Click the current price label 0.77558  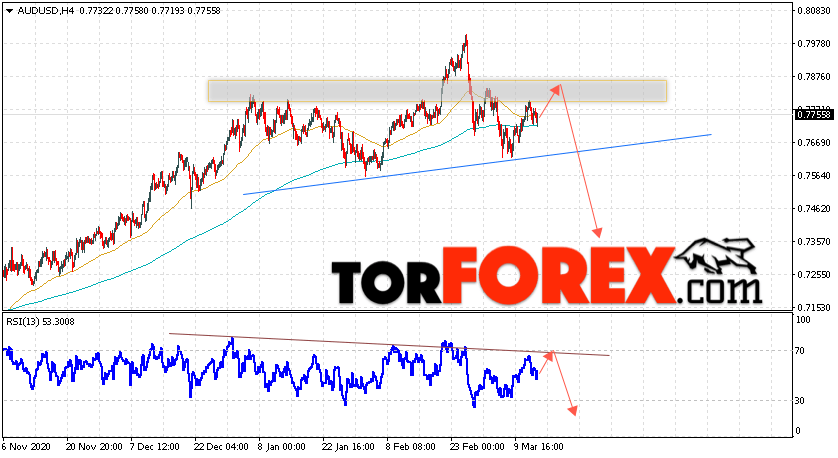pyautogui.click(x=814, y=115)
